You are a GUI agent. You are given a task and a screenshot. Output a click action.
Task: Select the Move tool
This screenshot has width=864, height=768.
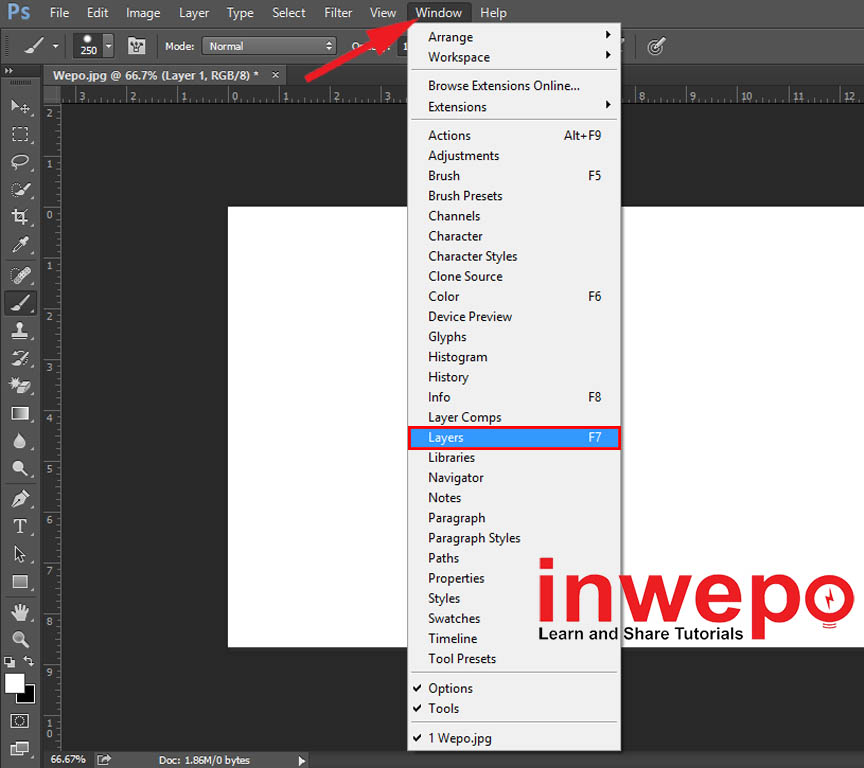click(x=20, y=106)
